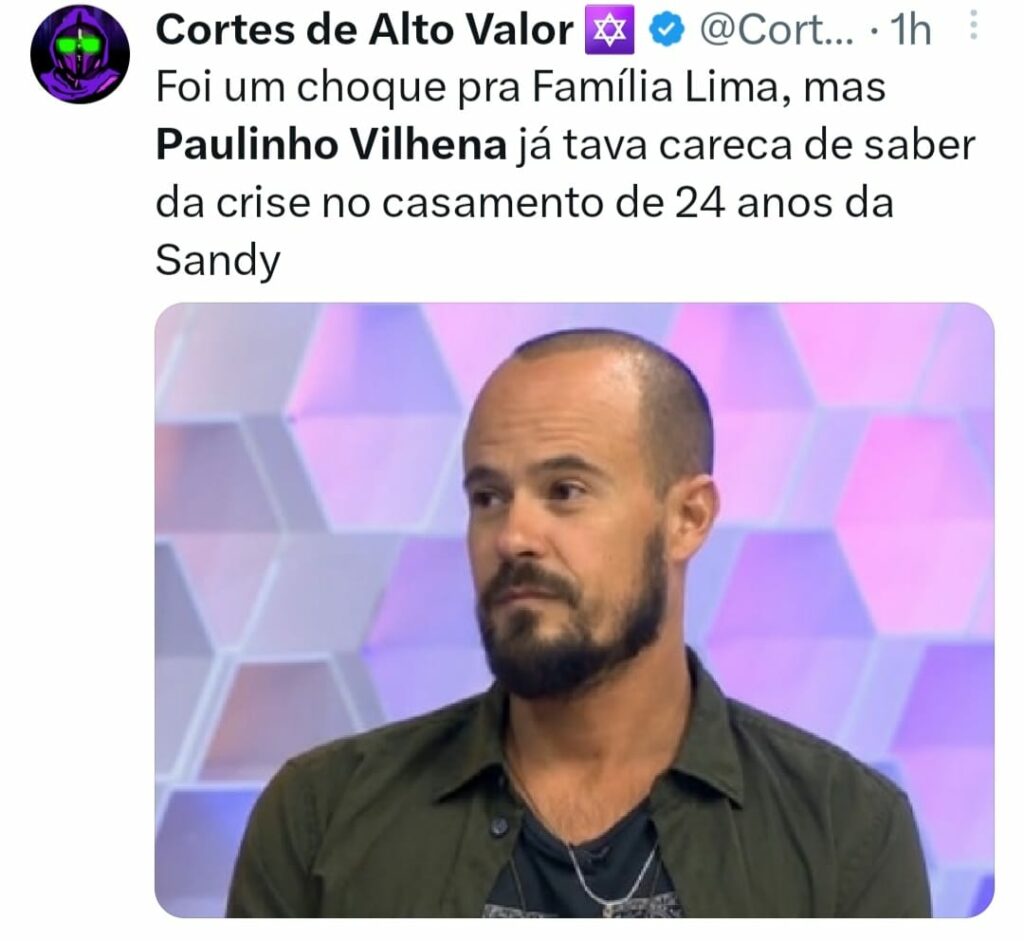This screenshot has width=1024, height=941.
Task: Click the blue verified checkmark badge
Action: (666, 30)
